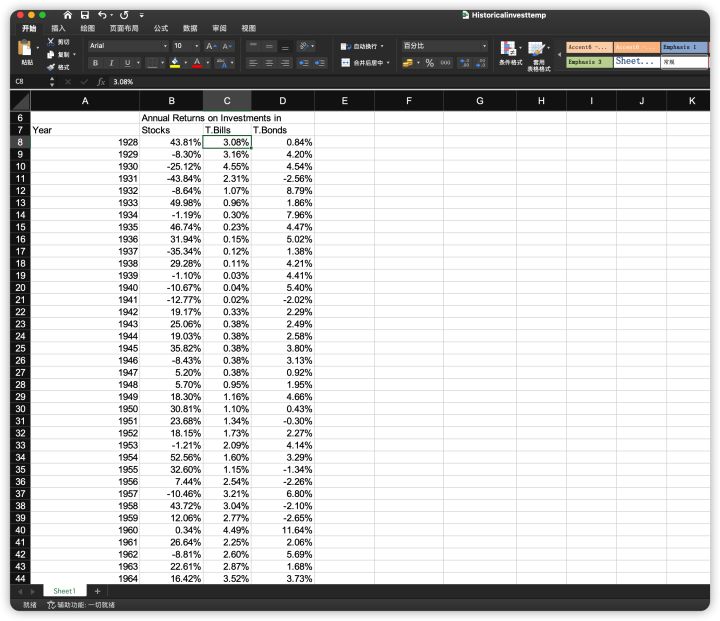Align cell content to top
The height and width of the screenshot is (621, 720).
(253, 46)
